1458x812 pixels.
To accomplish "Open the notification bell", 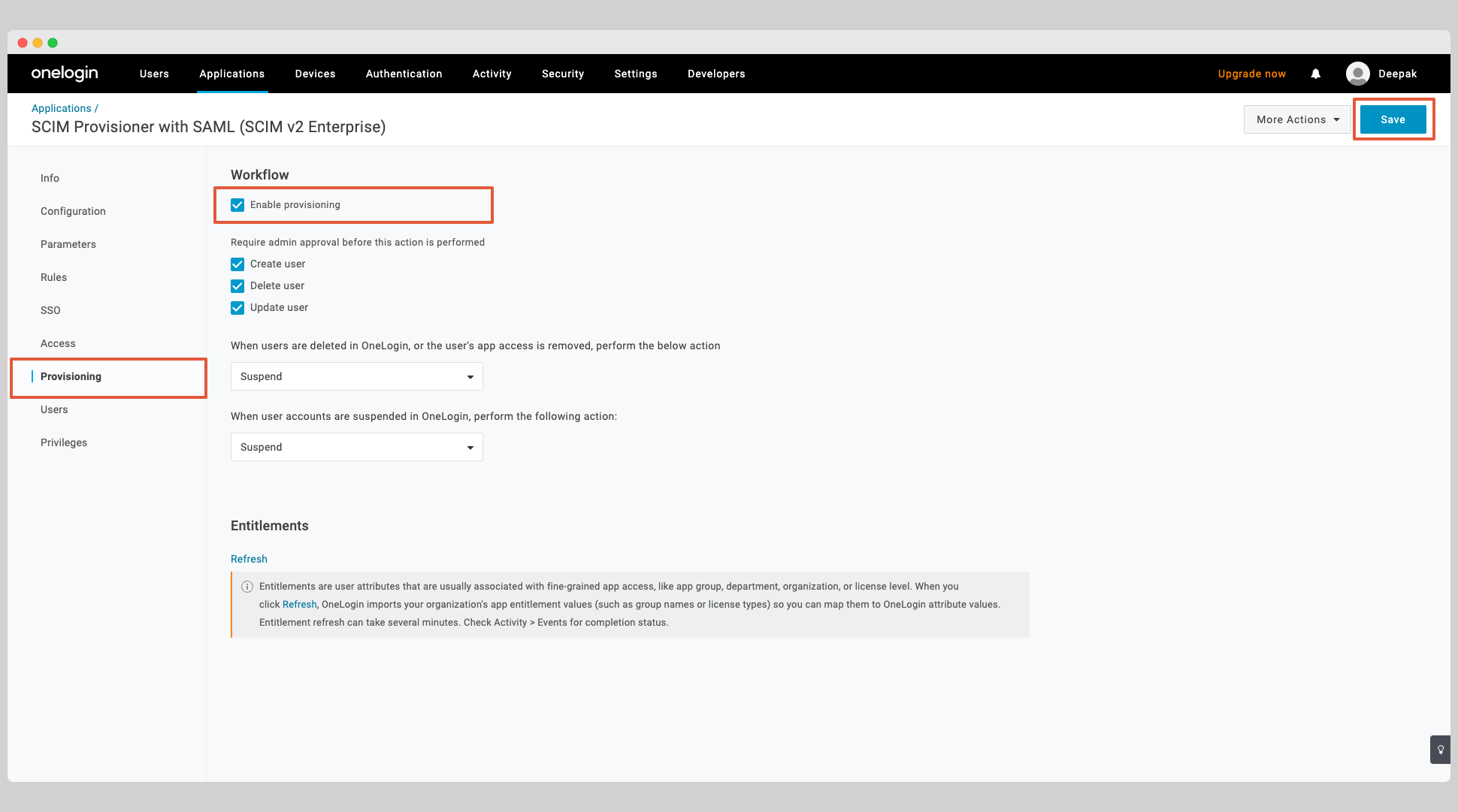I will coord(1315,74).
